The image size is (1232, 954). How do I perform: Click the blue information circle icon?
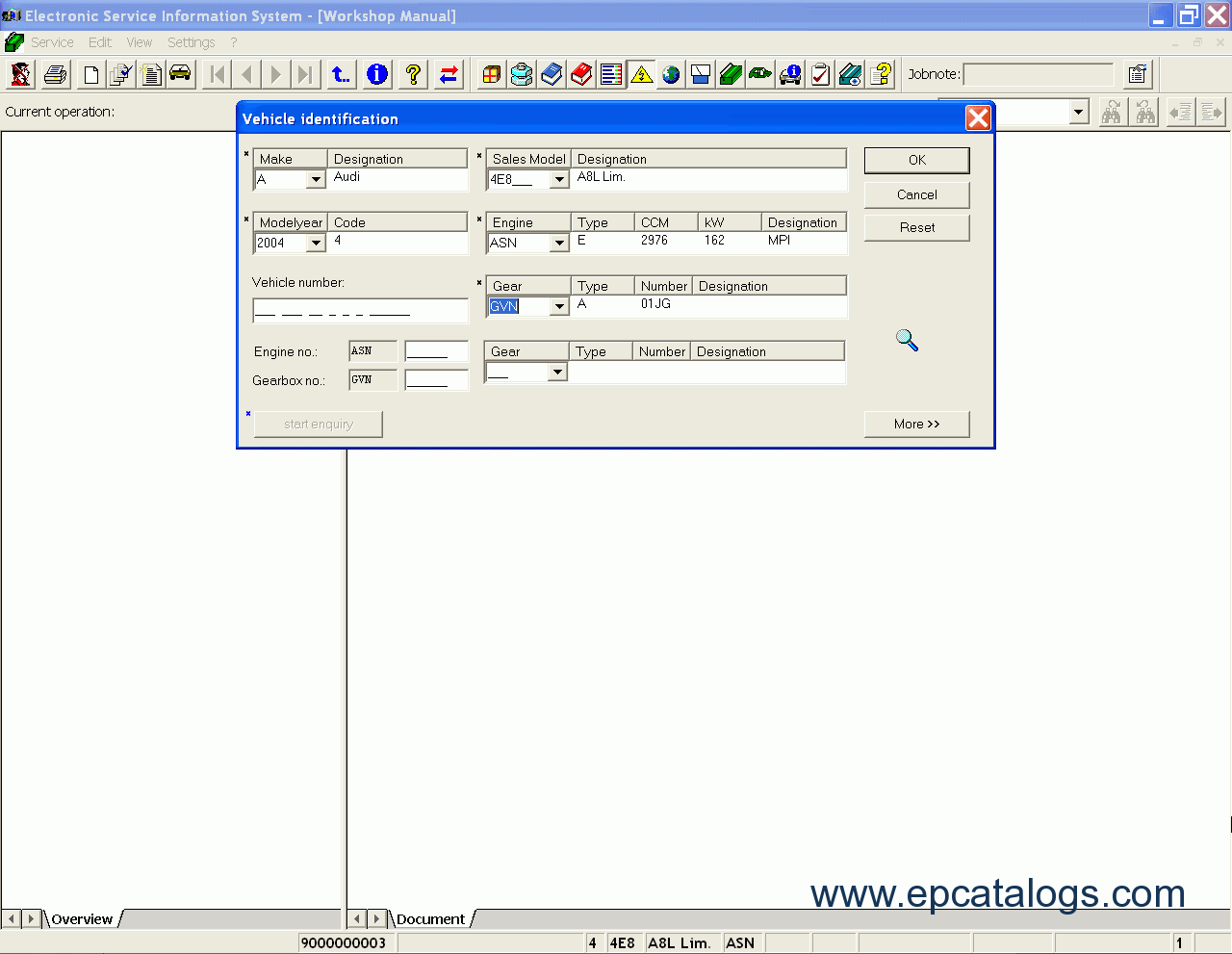377,74
